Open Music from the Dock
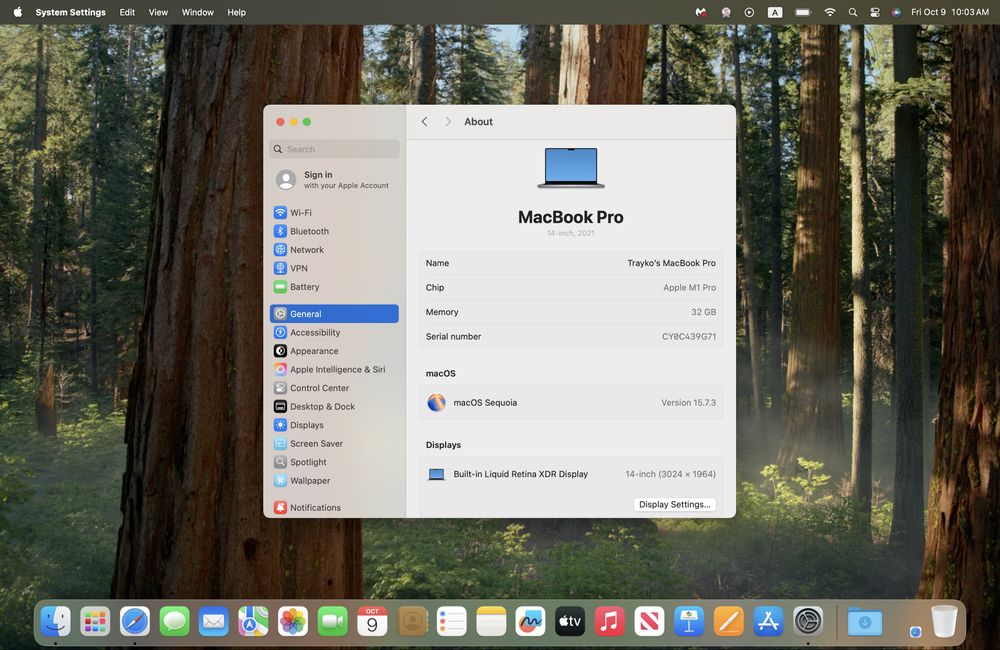1000x650 pixels. click(610, 621)
